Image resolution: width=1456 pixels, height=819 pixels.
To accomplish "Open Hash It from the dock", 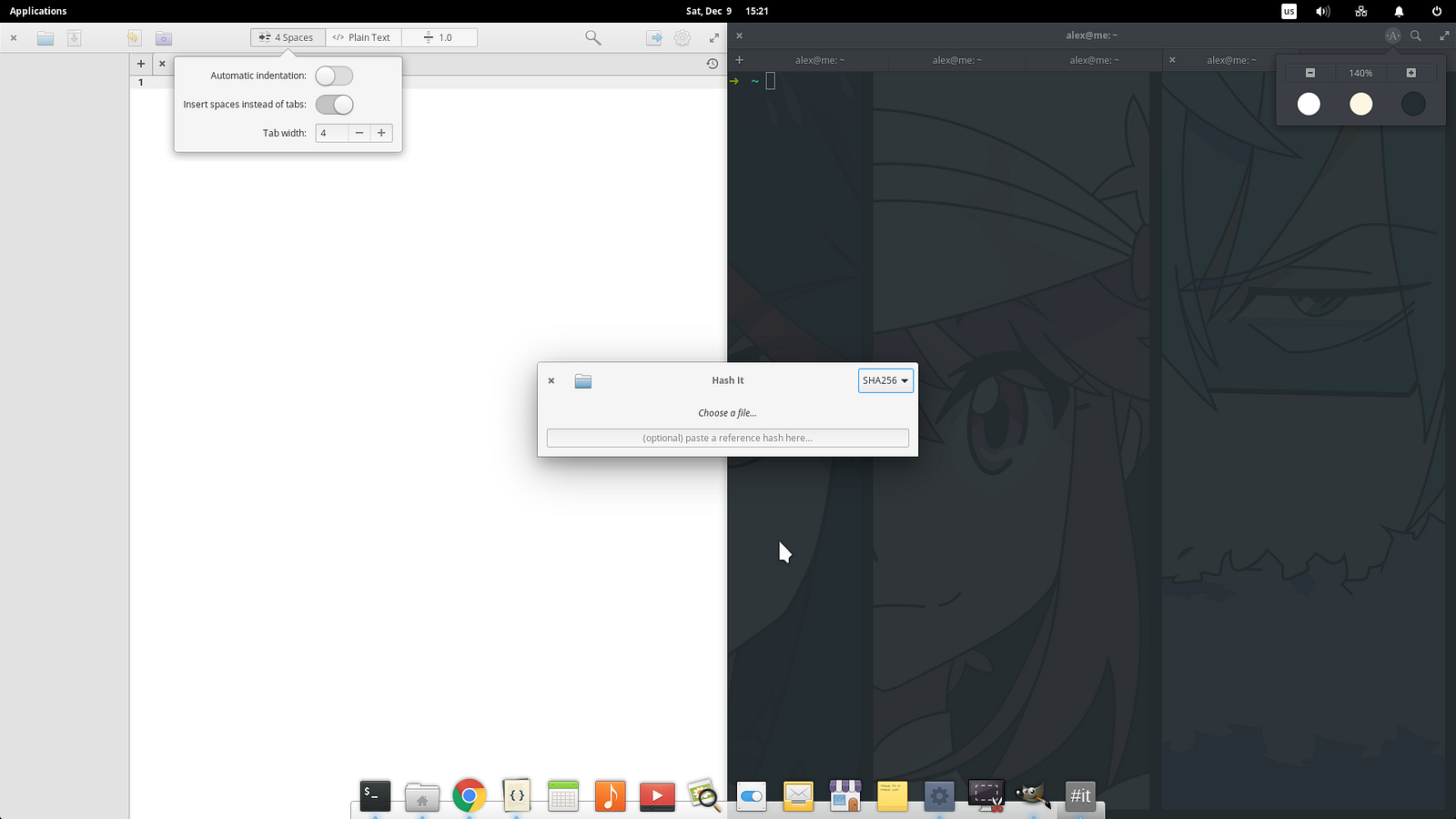I will point(1080,795).
